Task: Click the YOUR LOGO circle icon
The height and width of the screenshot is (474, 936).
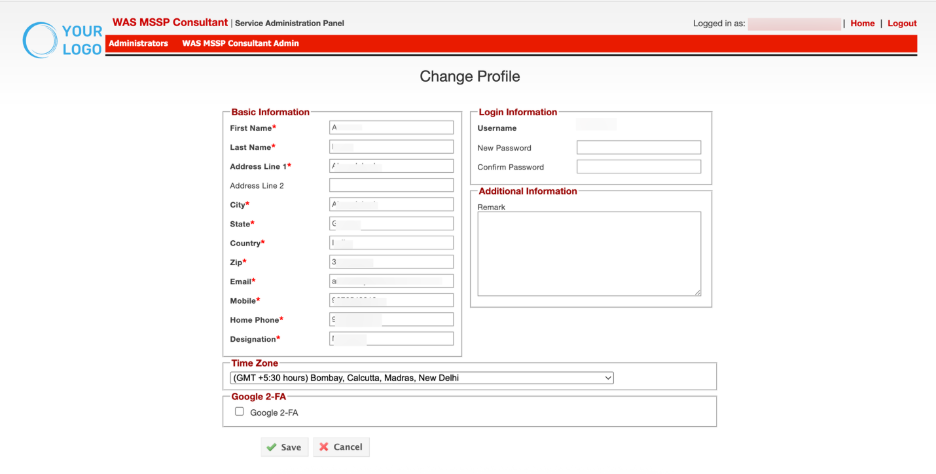Action: pos(41,40)
